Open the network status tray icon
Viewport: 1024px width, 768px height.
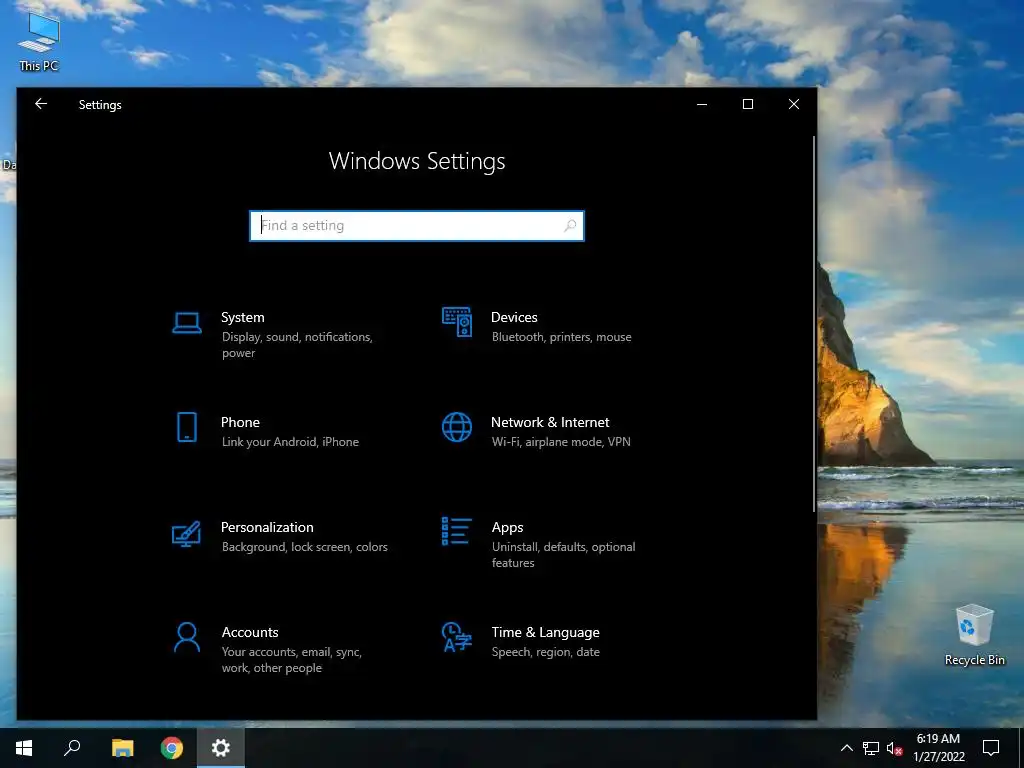point(871,748)
